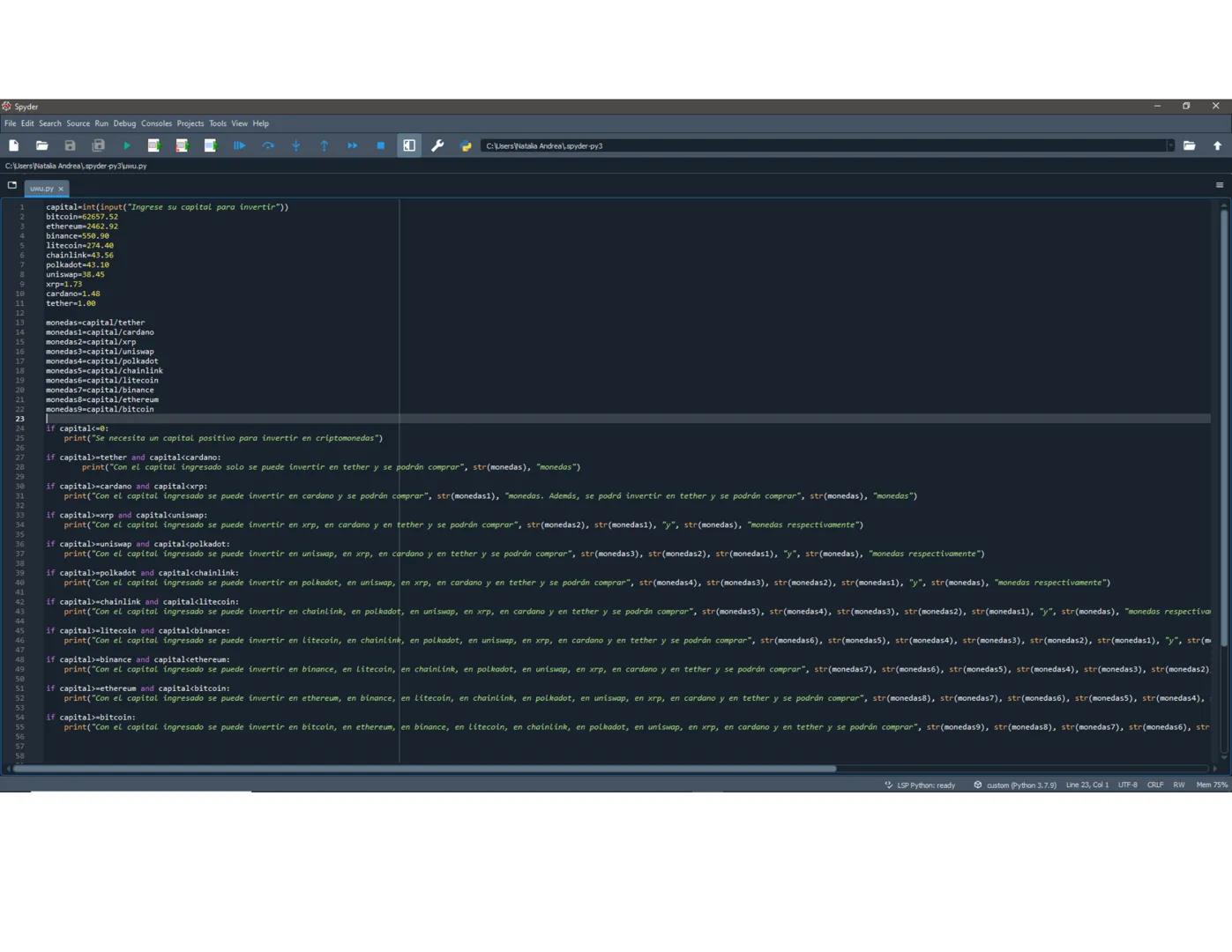The height and width of the screenshot is (952, 1232).
Task: Open the browse tabs dropdown
Action: point(11,185)
